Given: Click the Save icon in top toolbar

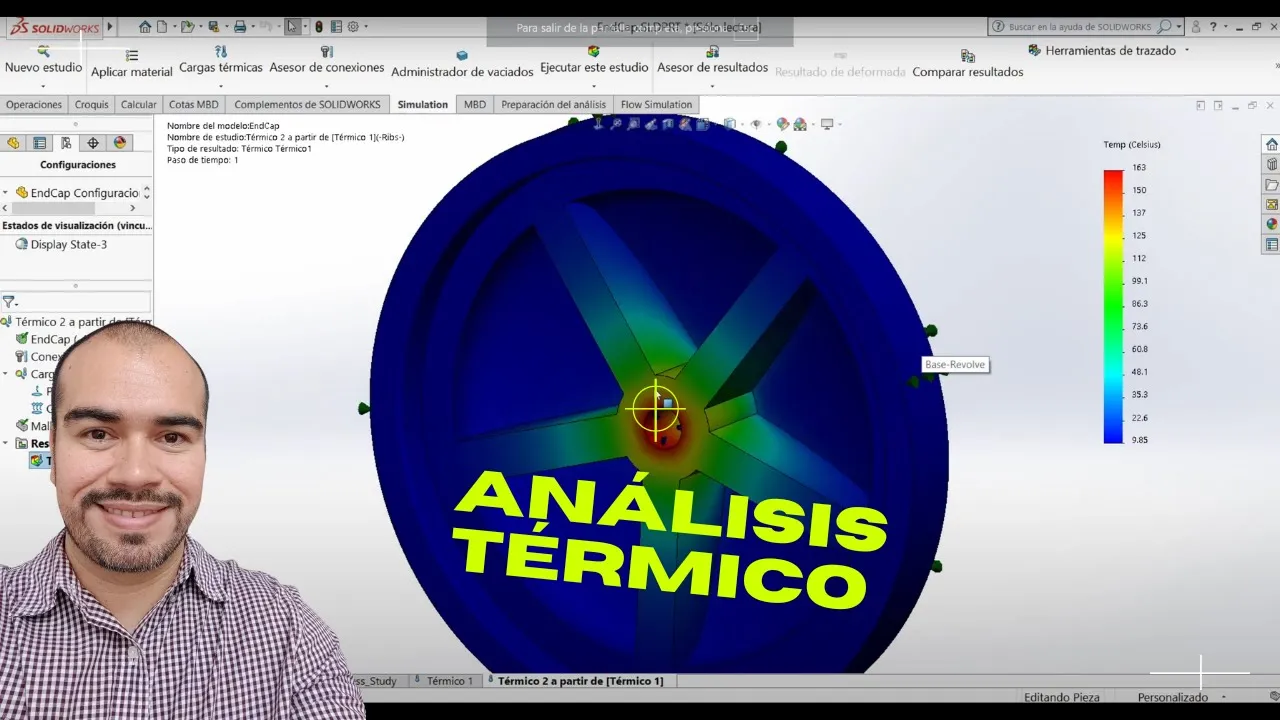Looking at the screenshot, I should [213, 27].
